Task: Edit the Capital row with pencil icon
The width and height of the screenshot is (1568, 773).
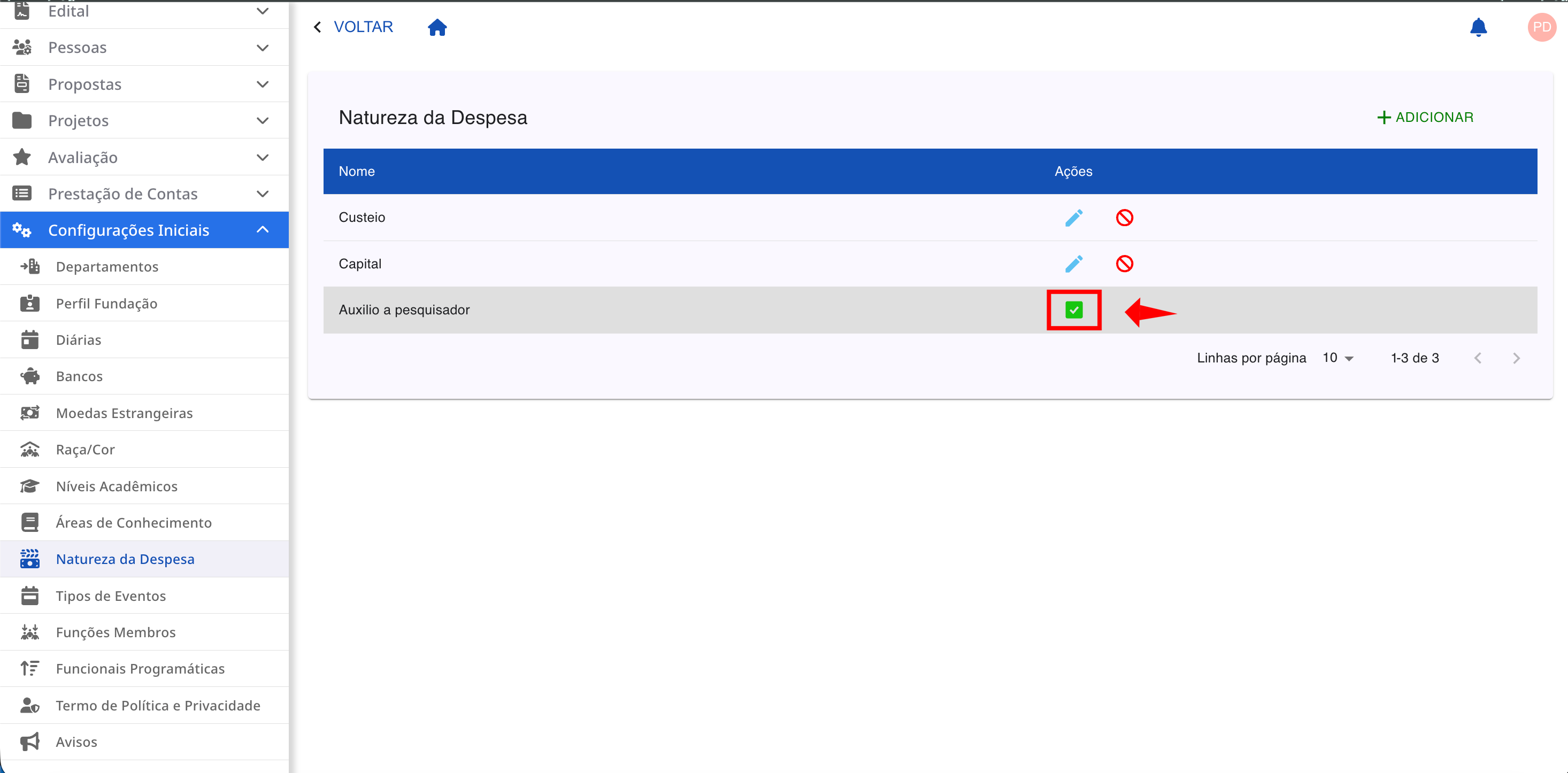Action: point(1074,264)
